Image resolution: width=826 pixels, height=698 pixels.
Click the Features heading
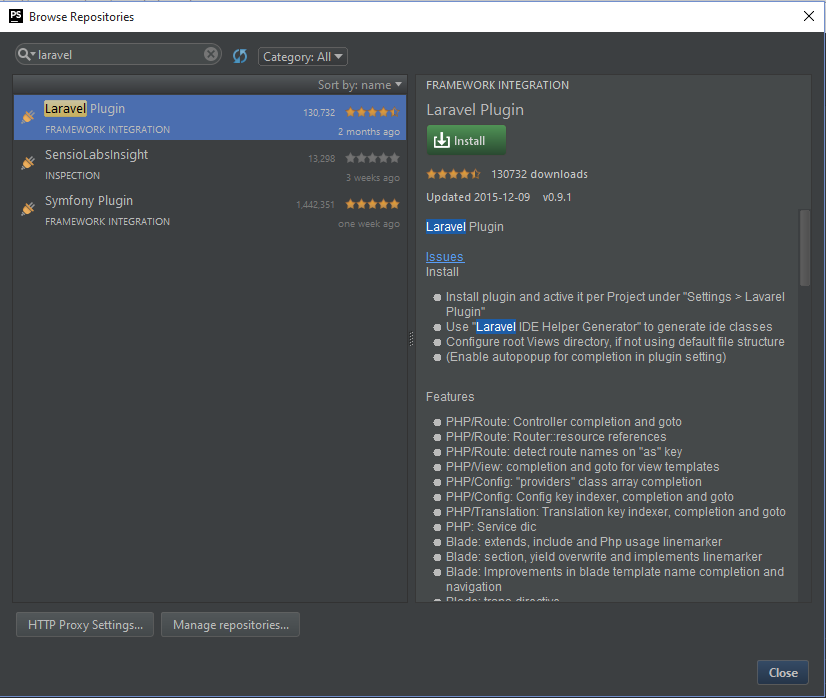coord(450,397)
